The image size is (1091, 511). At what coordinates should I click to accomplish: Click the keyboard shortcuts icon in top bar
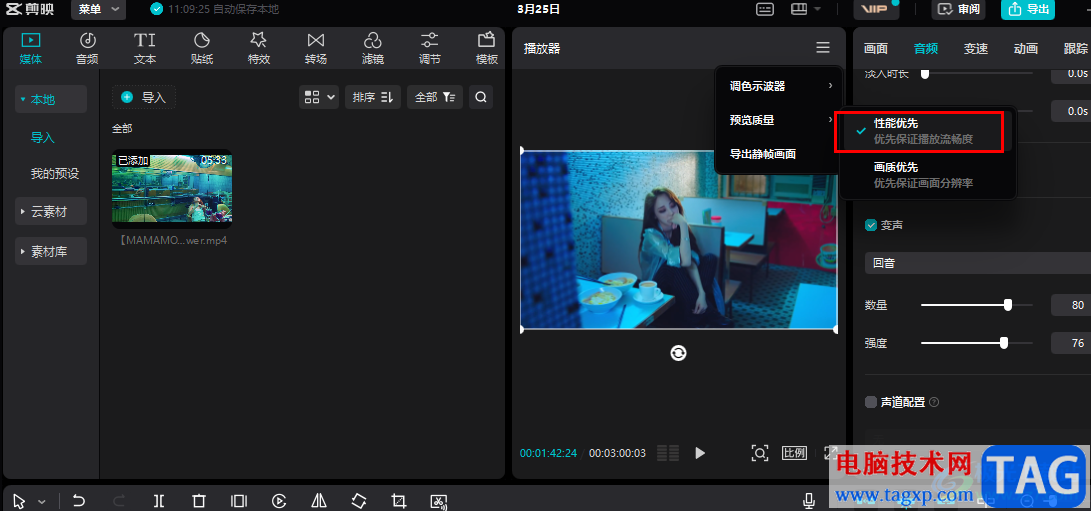pos(765,9)
